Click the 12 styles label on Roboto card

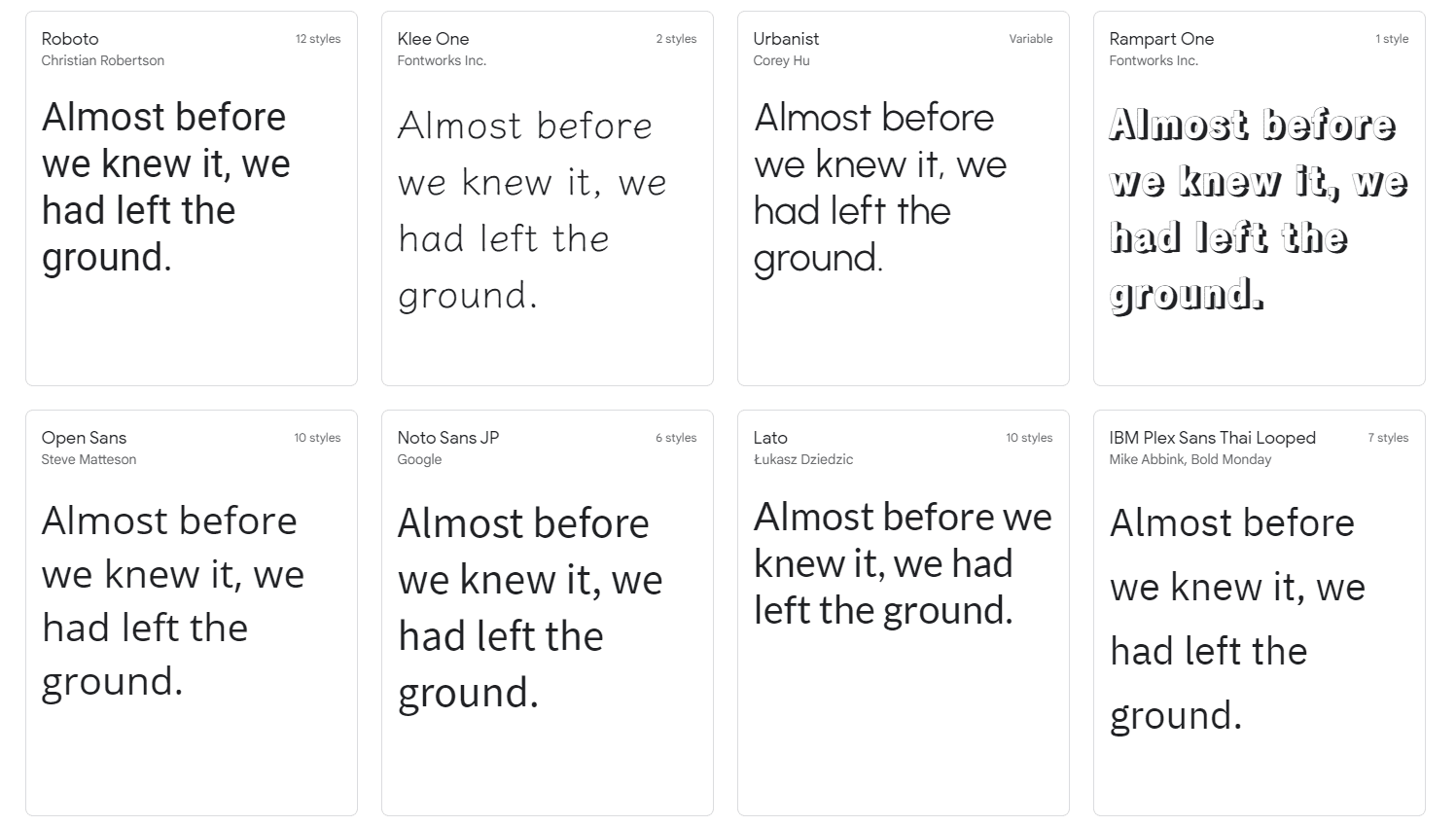(317, 39)
